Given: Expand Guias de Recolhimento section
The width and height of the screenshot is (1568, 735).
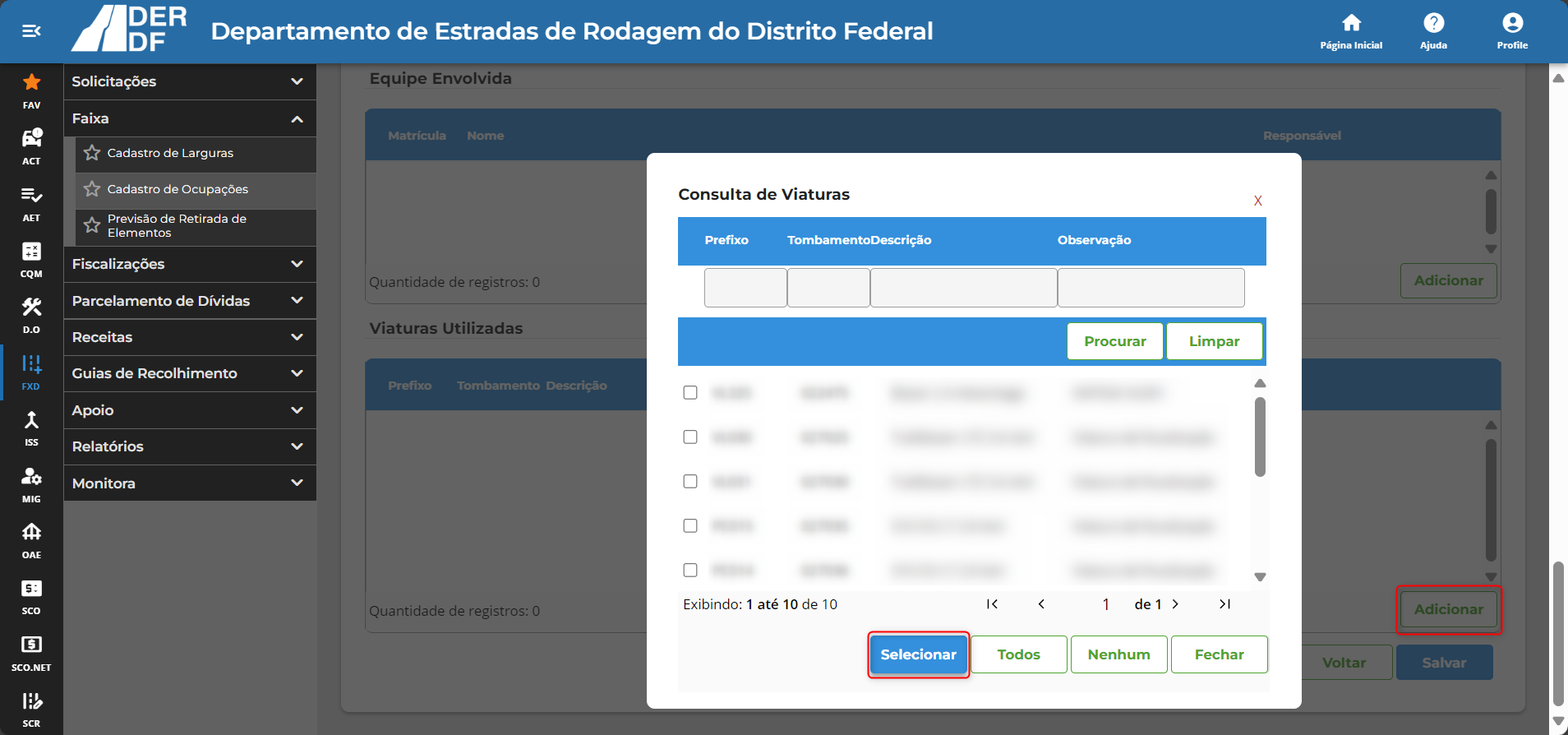Looking at the screenshot, I should coord(190,373).
